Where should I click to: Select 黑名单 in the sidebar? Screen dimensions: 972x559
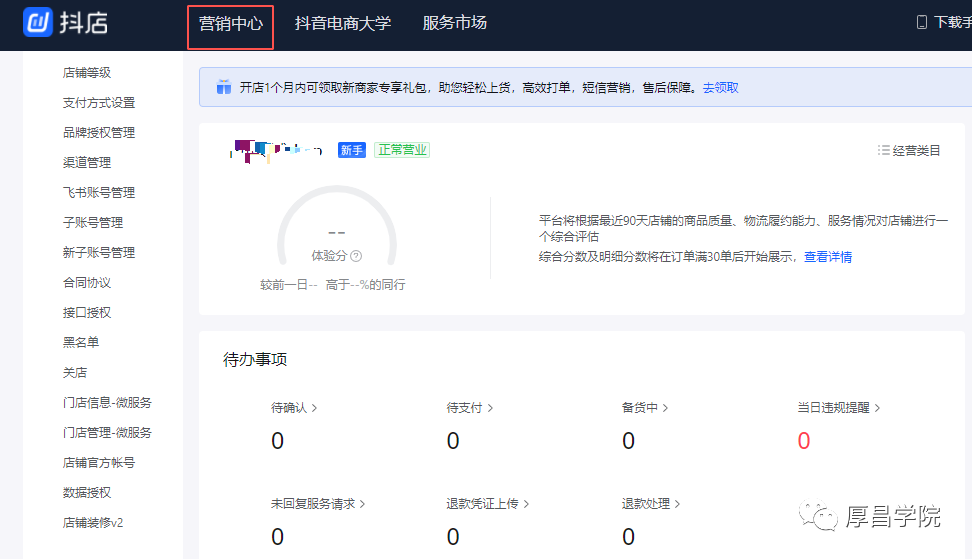(x=81, y=342)
